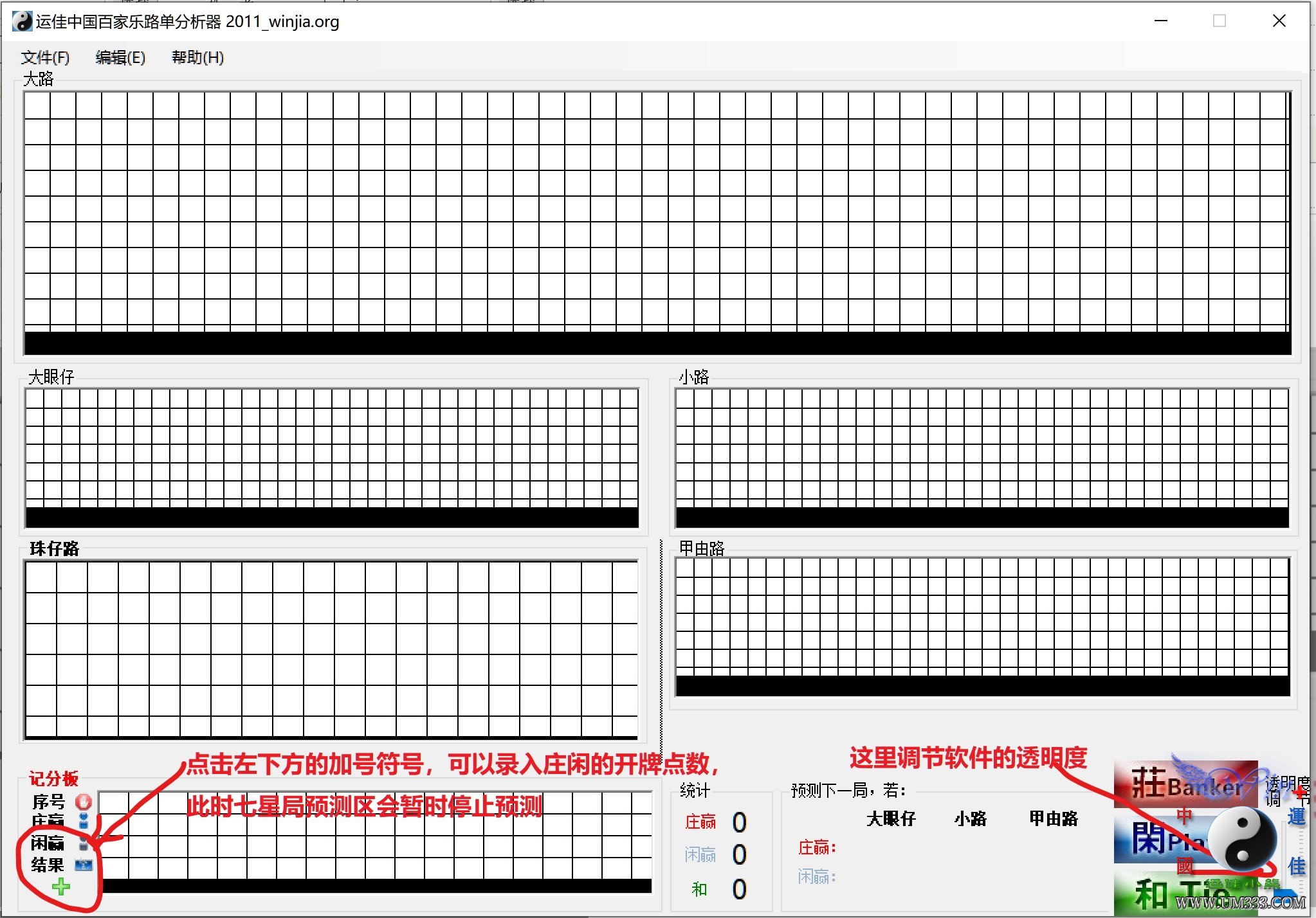The height and width of the screenshot is (918, 1316).
Task: Click the yin-yang app icon in title bar
Action: 22,21
